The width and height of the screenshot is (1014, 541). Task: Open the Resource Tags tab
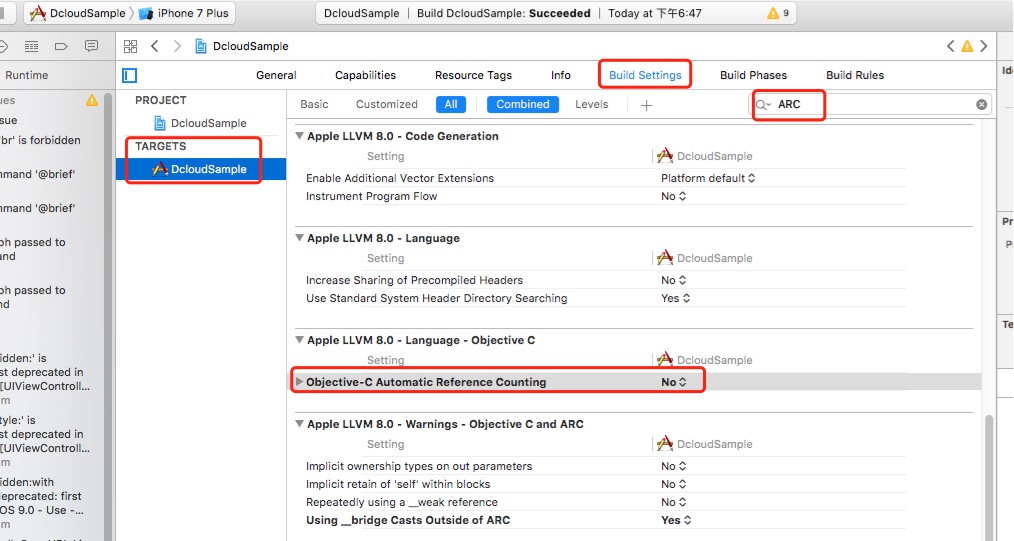473,75
